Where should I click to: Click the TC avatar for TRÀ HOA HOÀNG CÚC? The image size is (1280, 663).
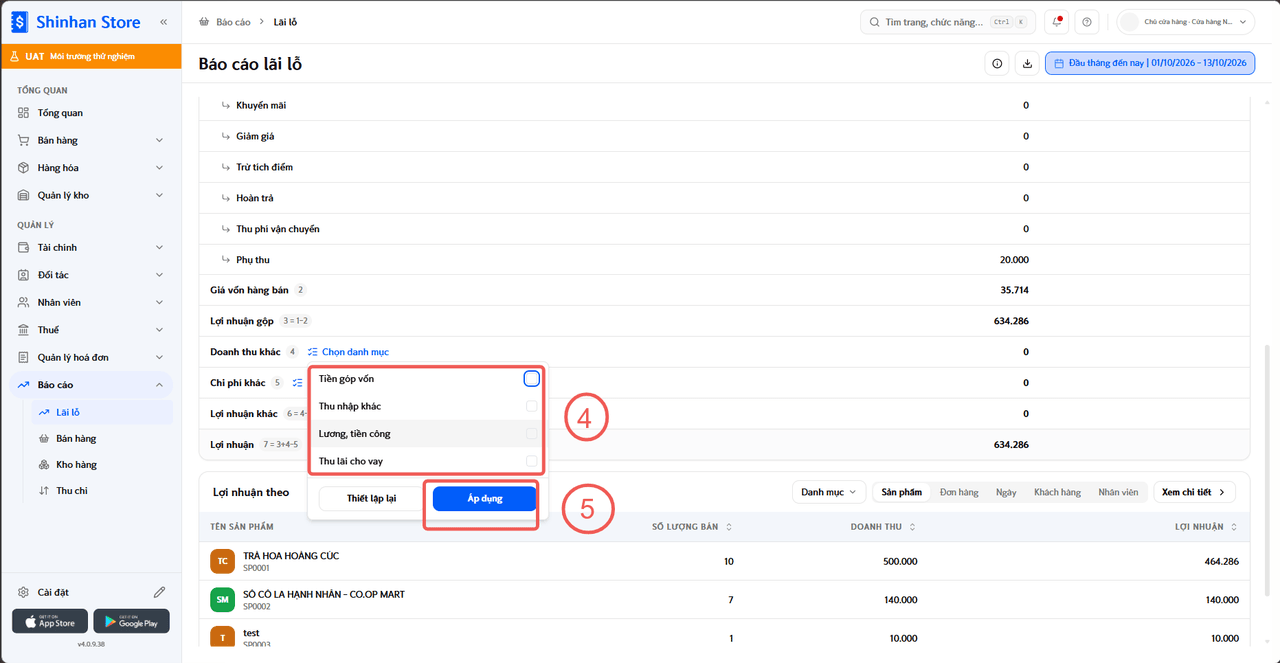pyautogui.click(x=222, y=561)
